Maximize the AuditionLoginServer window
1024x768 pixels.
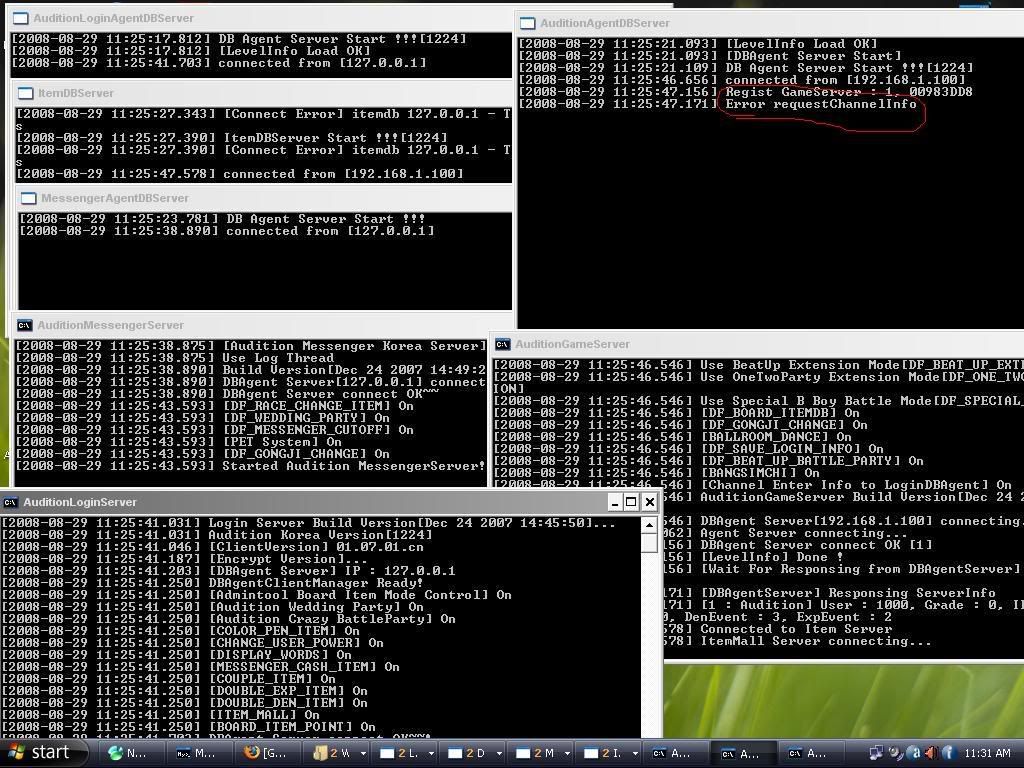(631, 502)
